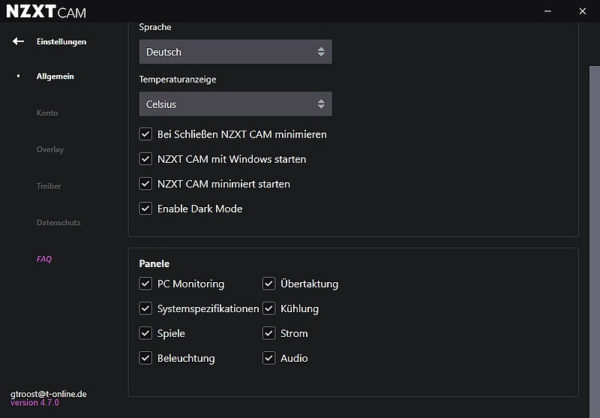Uncheck the Beleuchtung panel checkbox

(145, 358)
